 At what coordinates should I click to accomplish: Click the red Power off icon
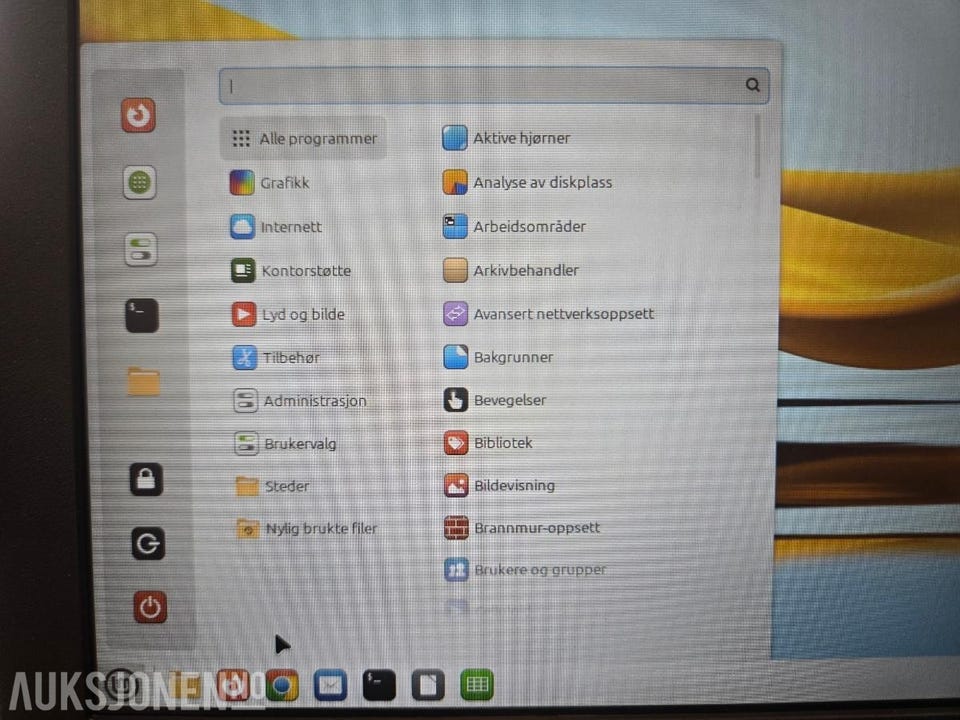pos(150,607)
